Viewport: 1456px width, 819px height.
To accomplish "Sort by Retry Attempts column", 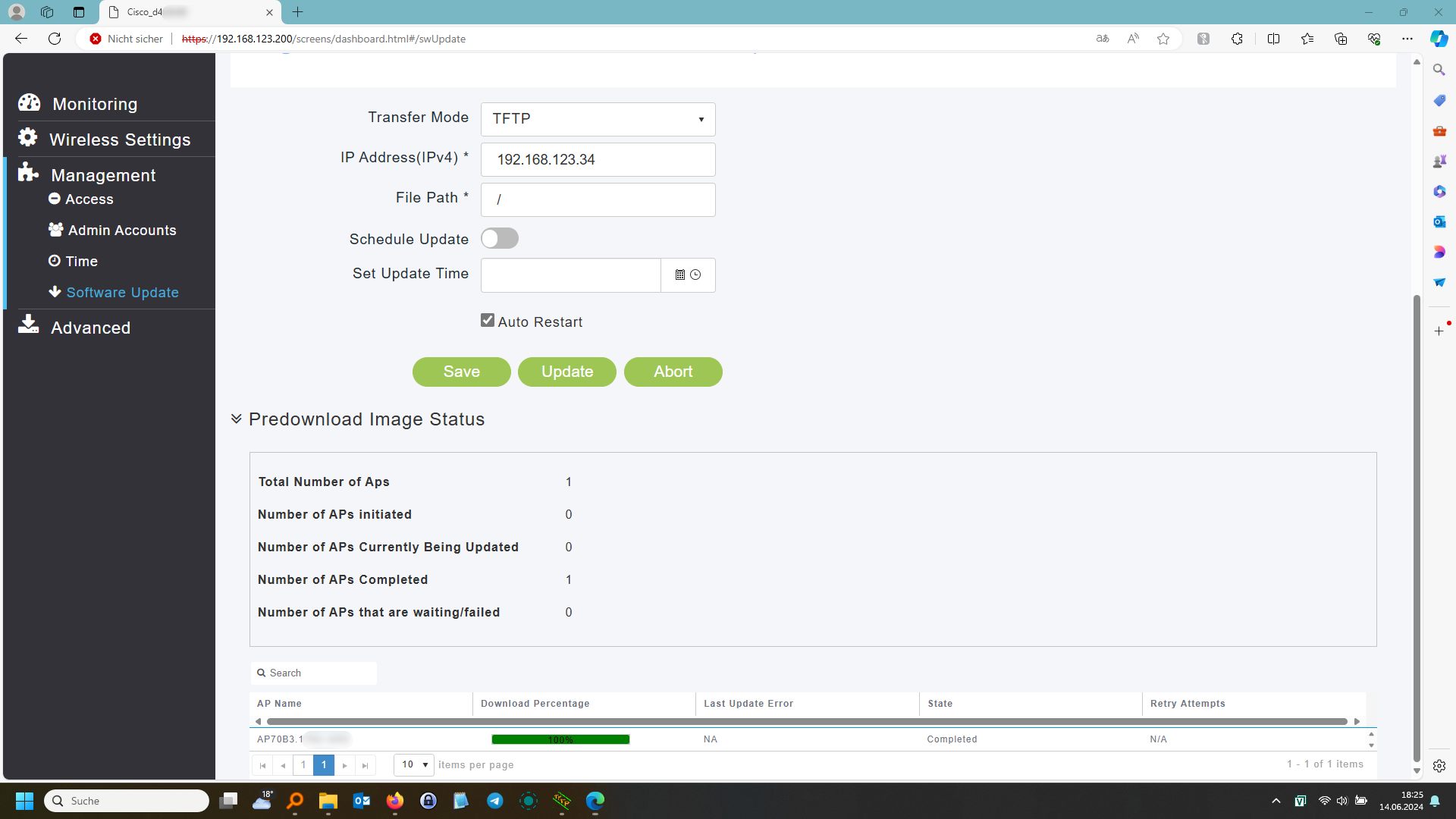I will coord(1187,704).
